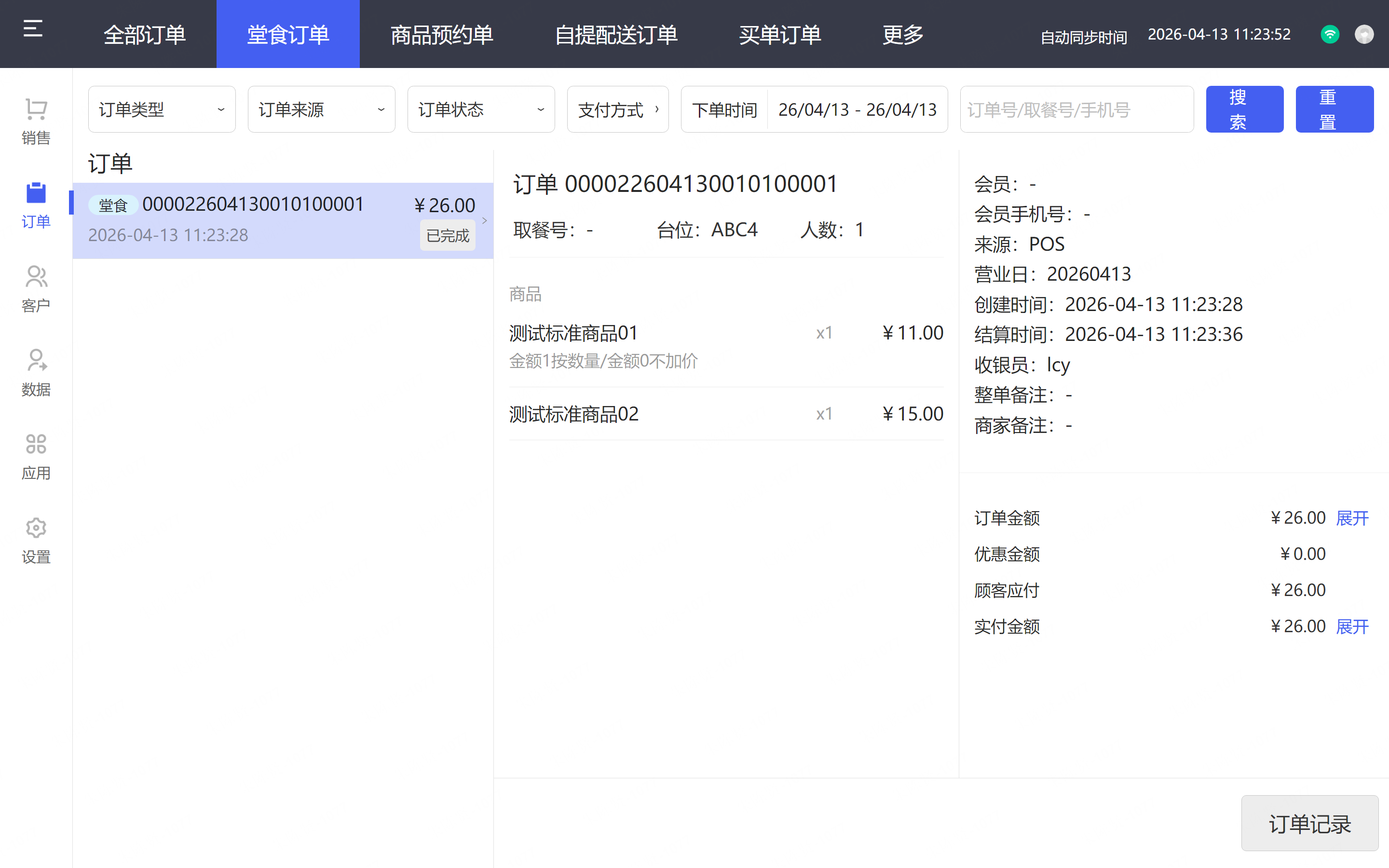Open the 客户 customers icon
The width and height of the screenshot is (1389, 868).
(x=36, y=277)
